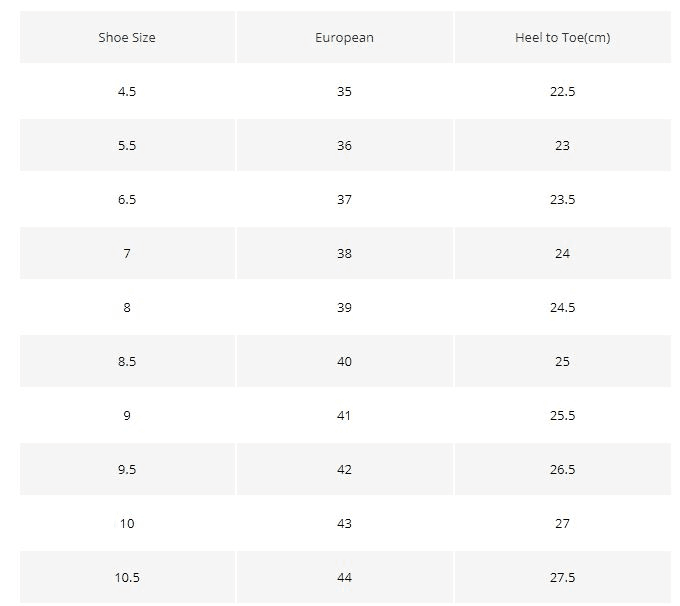Viewport: 680px width, 606px height.
Task: Select European size 35 cell
Action: [x=344, y=92]
